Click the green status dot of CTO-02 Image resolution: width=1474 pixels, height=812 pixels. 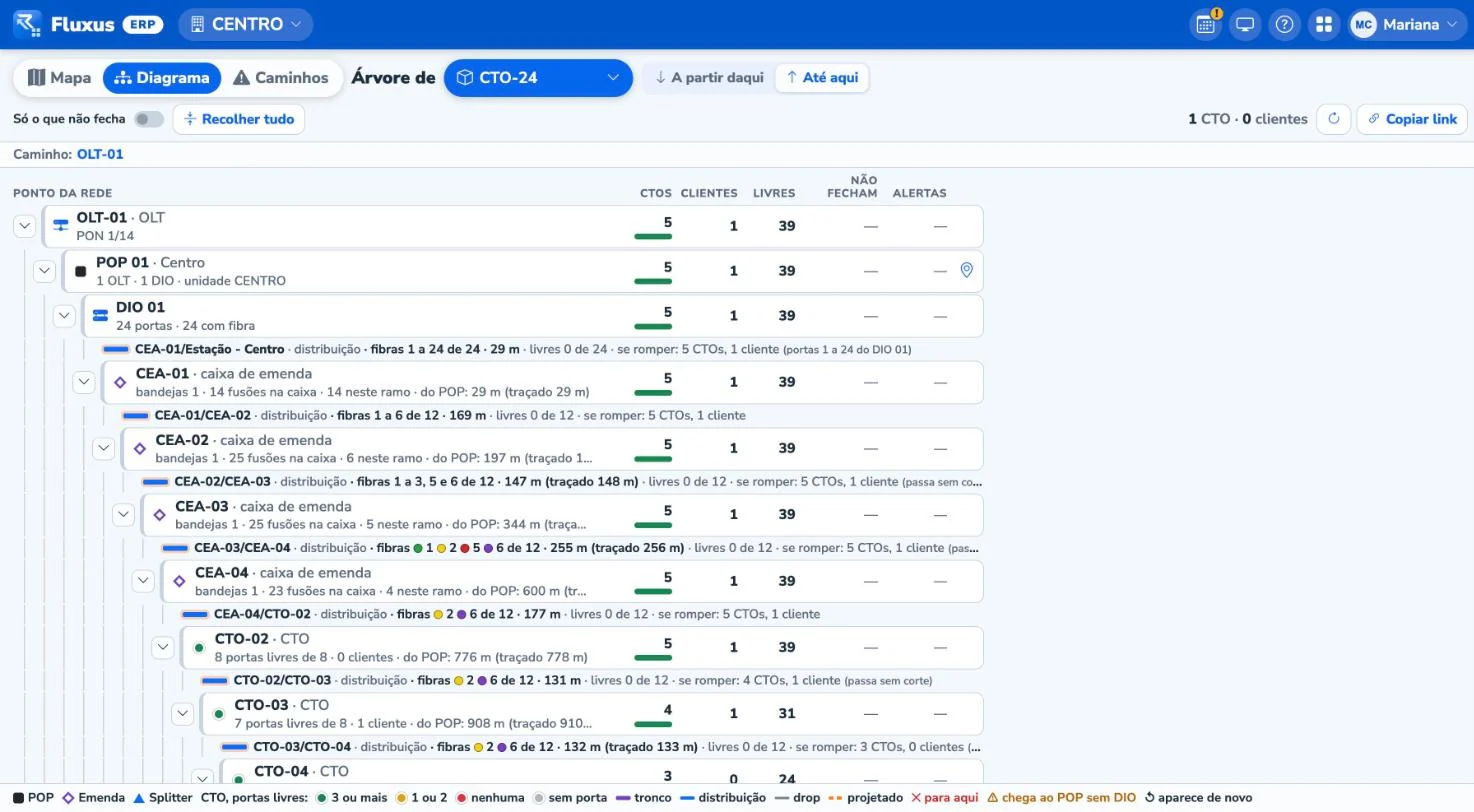[x=199, y=648]
